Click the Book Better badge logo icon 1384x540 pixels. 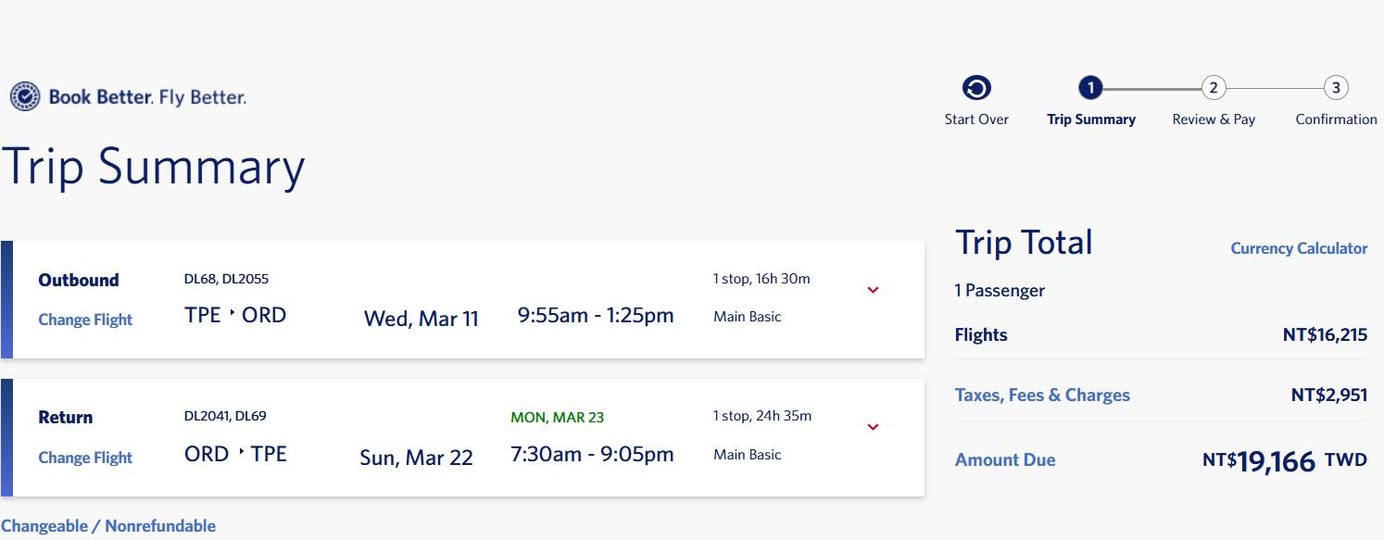point(25,97)
